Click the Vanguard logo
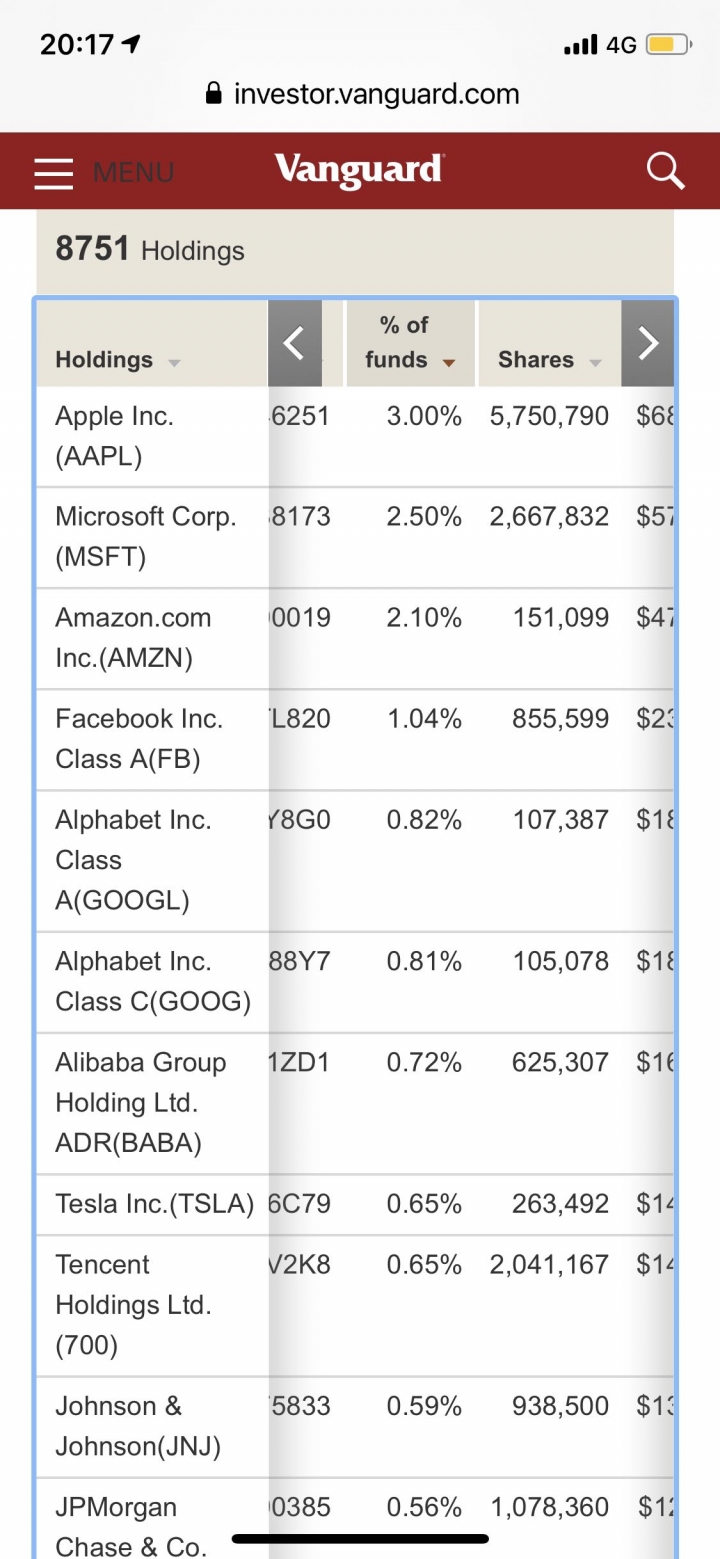The height and width of the screenshot is (1559, 720). pos(359,169)
